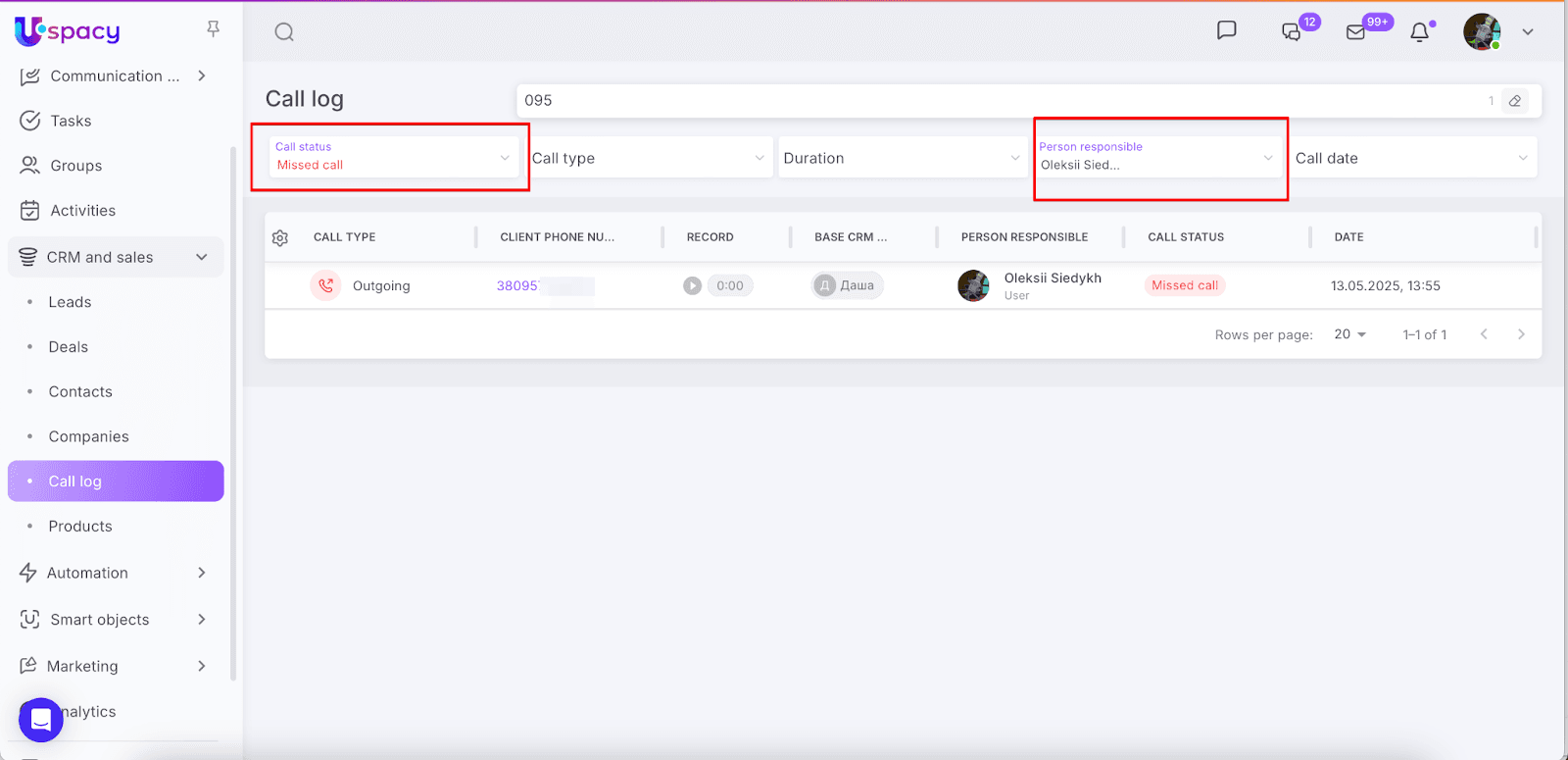Image resolution: width=1568 pixels, height=760 pixels.
Task: Pin the sidebar using pin icon
Action: coord(213,29)
